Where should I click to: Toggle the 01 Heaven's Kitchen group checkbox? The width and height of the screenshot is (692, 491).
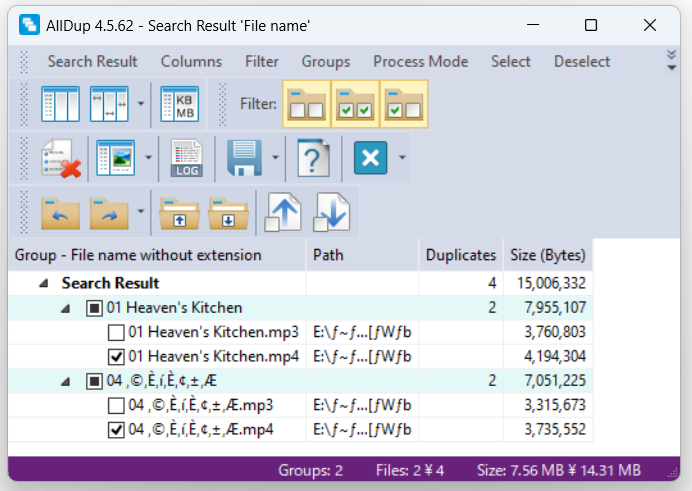point(94,308)
